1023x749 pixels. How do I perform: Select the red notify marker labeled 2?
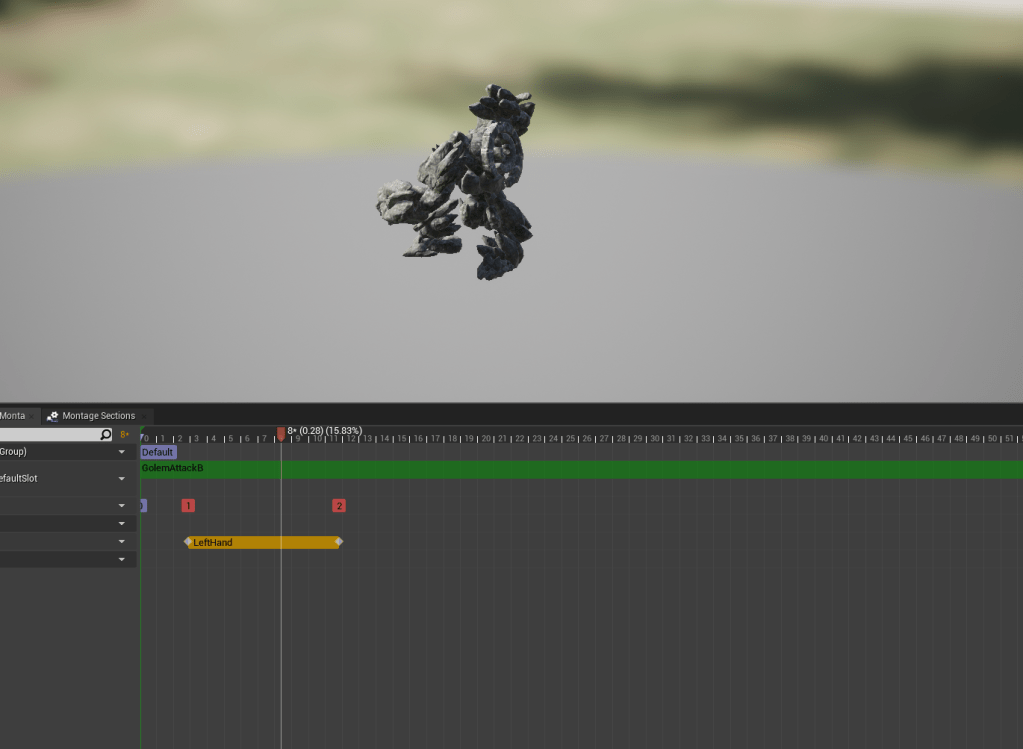[339, 506]
